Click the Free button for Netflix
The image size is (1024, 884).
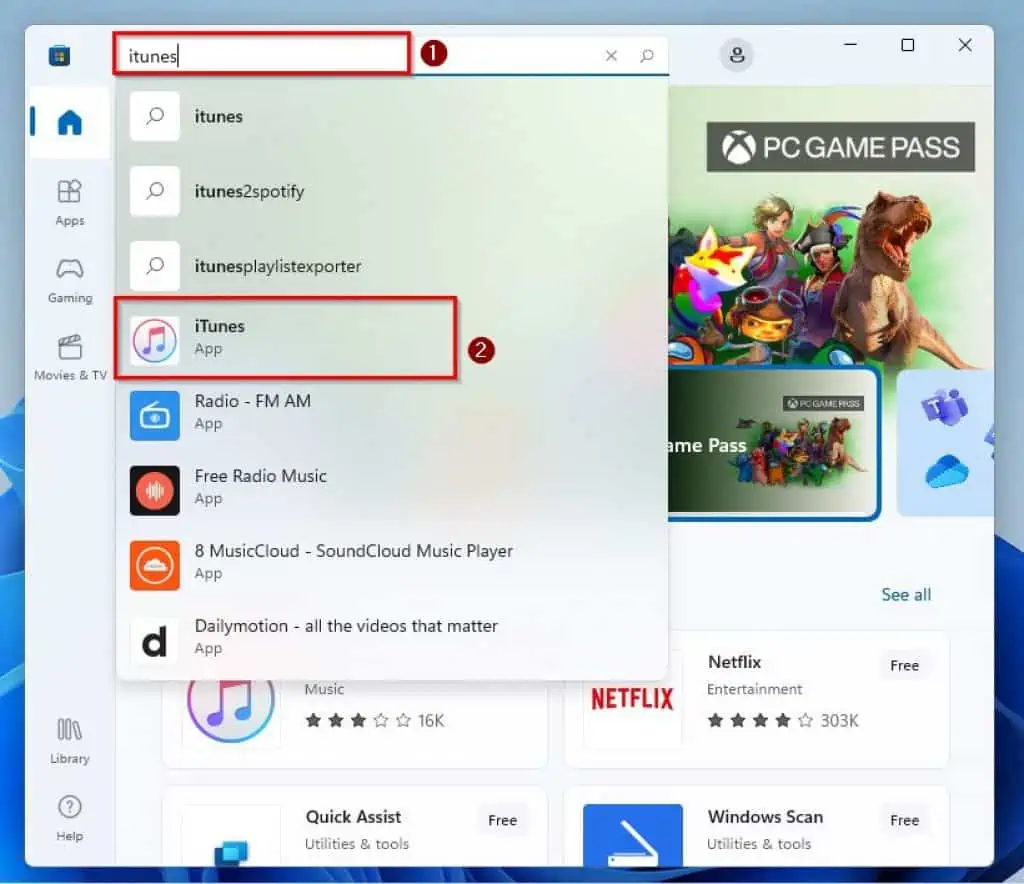[x=904, y=665]
